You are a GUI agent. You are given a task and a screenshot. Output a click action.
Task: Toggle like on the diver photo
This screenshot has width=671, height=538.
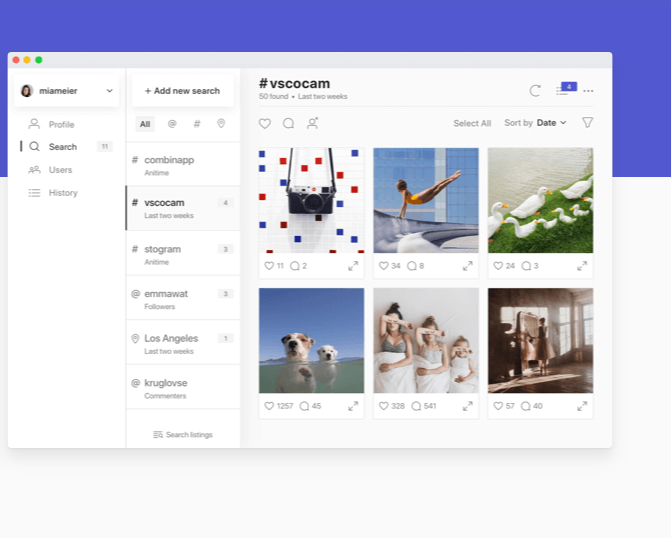383,266
